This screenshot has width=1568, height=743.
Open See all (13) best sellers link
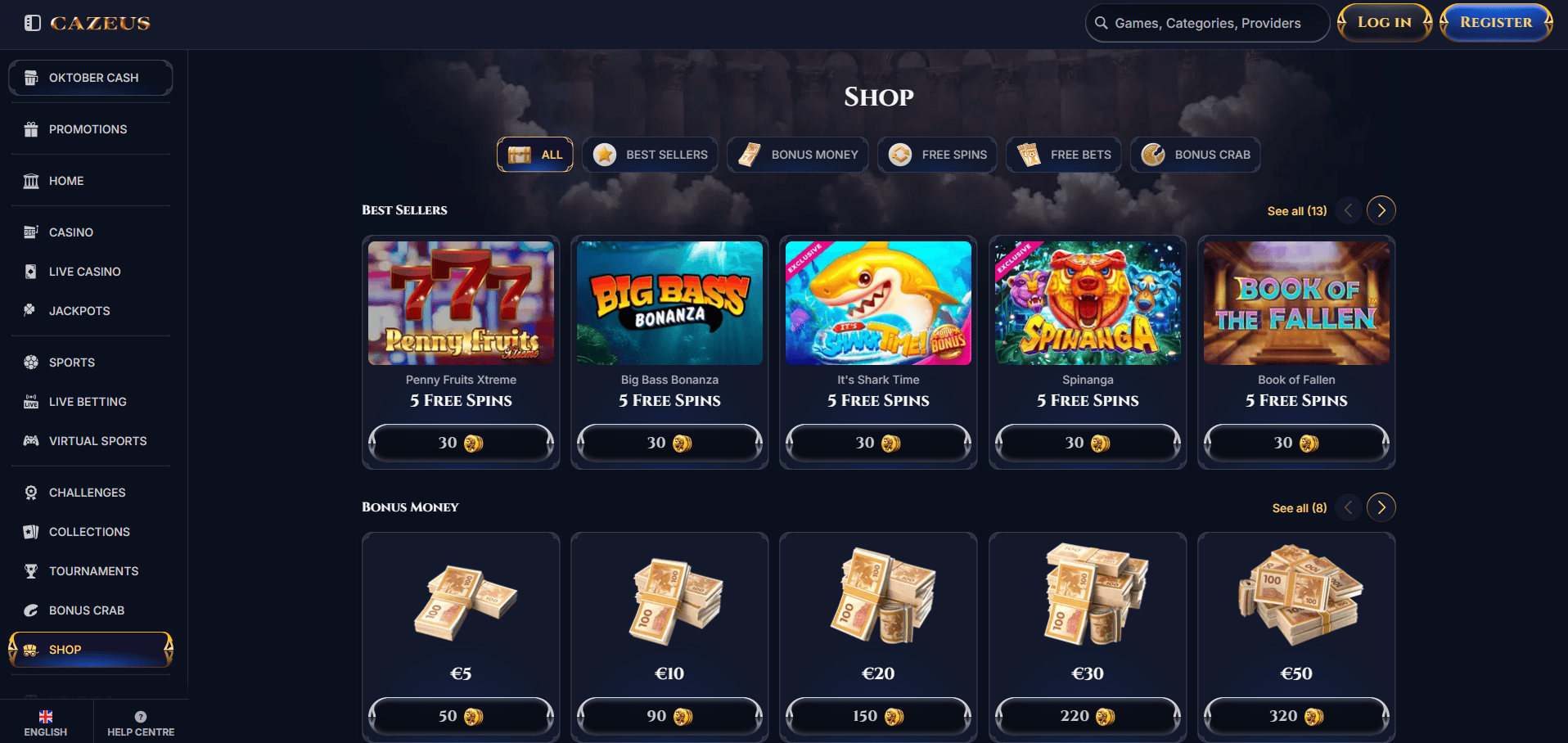point(1297,211)
